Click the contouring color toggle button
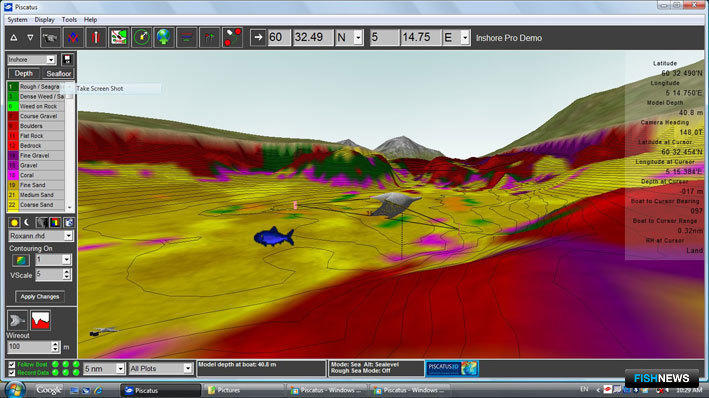 tap(20, 260)
